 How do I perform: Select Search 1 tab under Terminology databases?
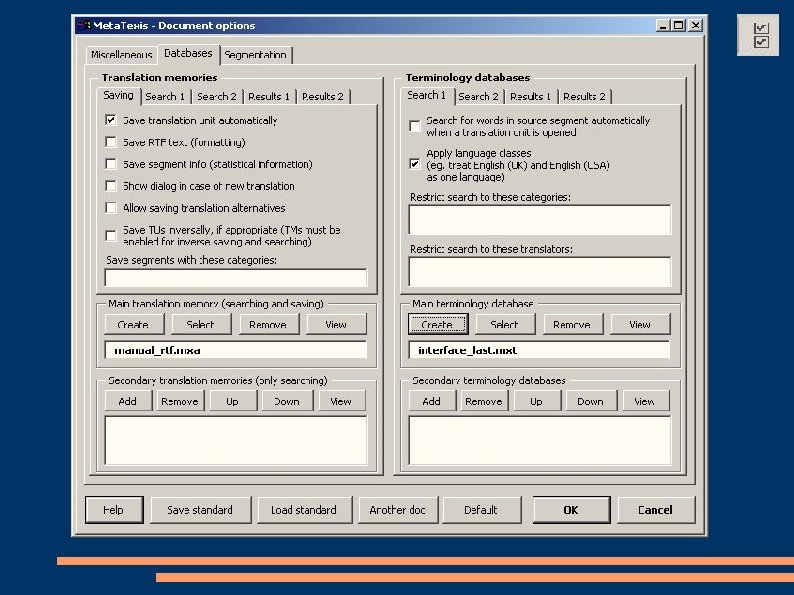(427, 96)
